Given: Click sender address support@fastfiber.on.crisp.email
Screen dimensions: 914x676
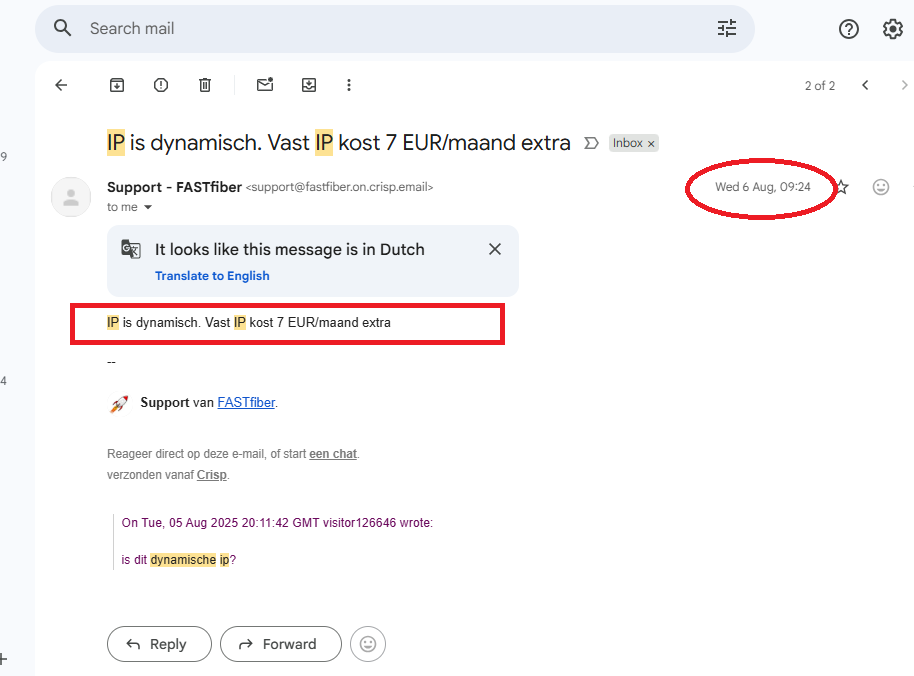Looking at the screenshot, I should [339, 187].
